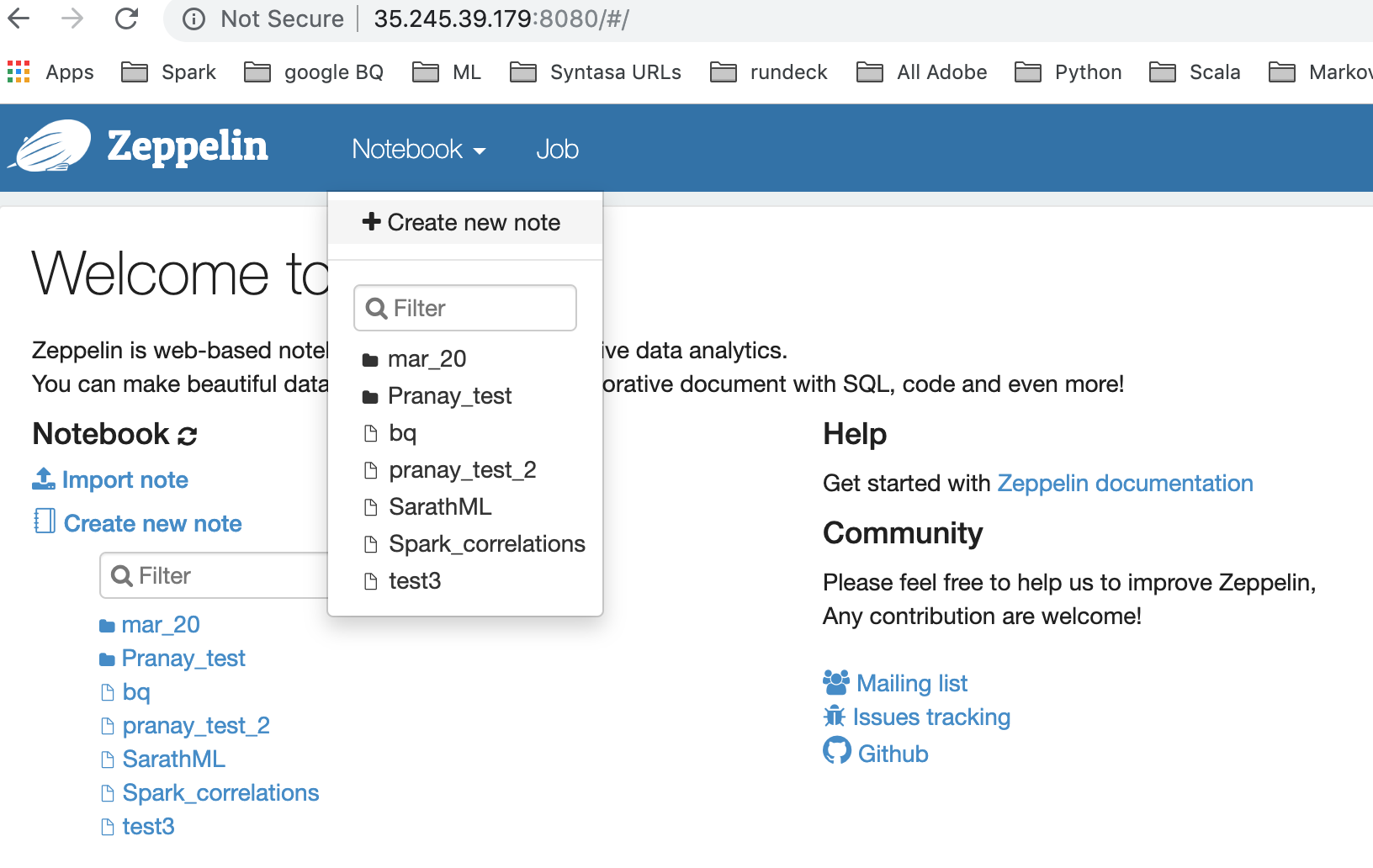Screen dimensions: 1373x868
Task: Click the Issues tracking bug icon
Action: point(834,717)
